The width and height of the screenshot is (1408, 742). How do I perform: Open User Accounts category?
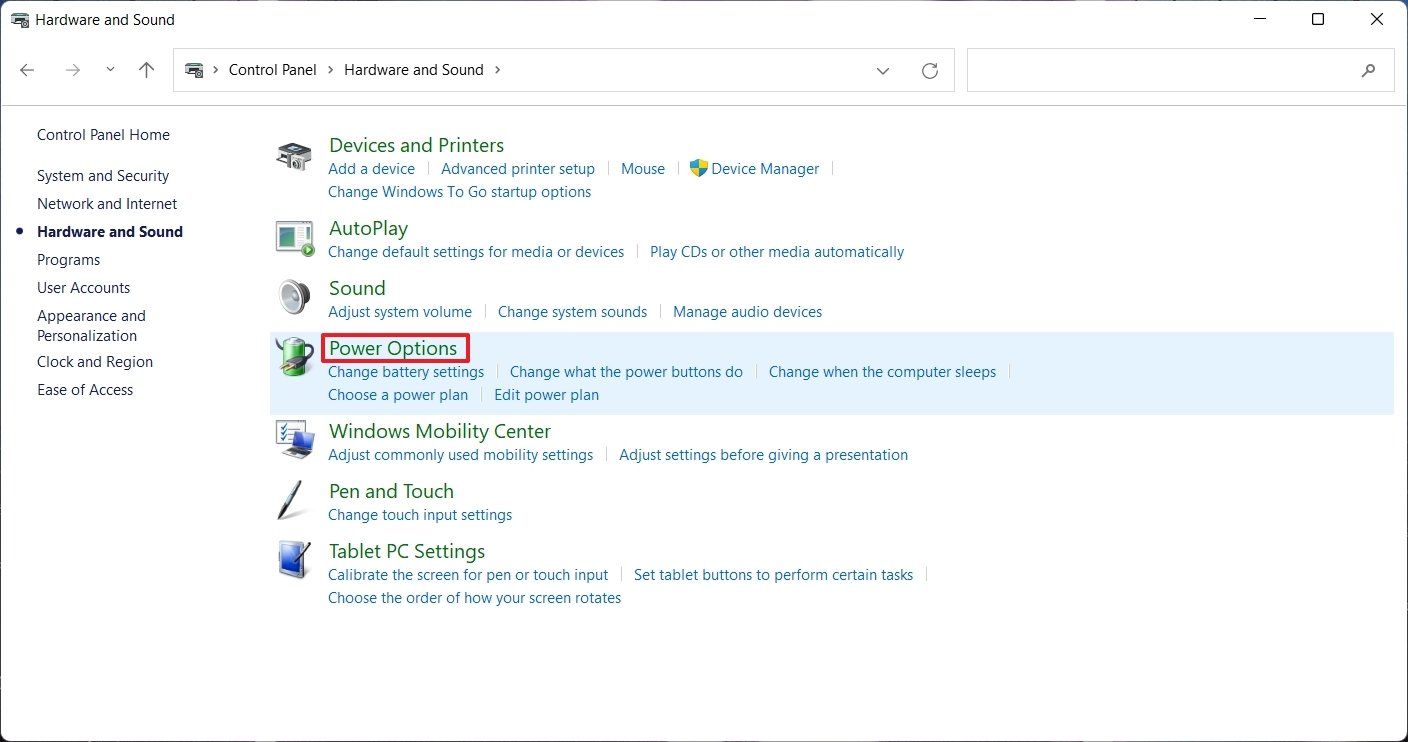click(x=83, y=288)
